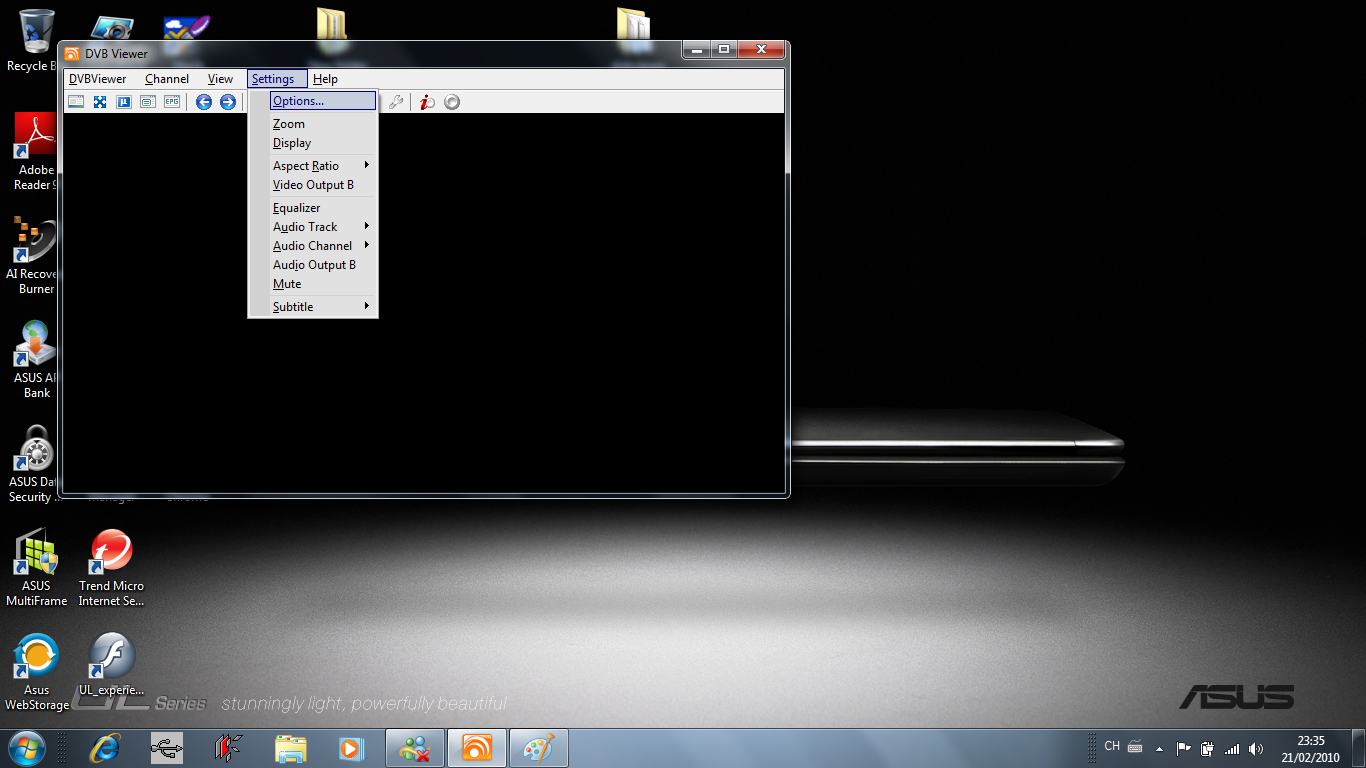The height and width of the screenshot is (768, 1366).
Task: Select the Asus WebStorage desktop icon
Action: point(36,672)
